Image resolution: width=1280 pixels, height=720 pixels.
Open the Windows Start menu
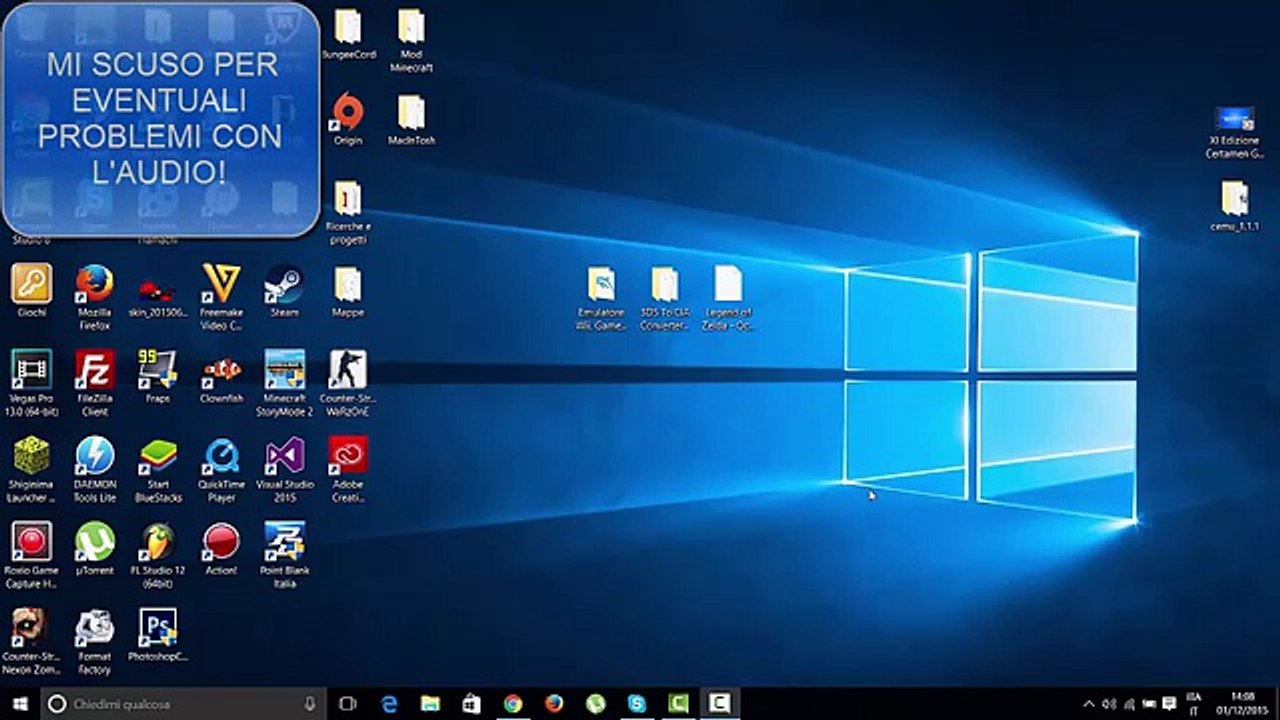pos(20,704)
